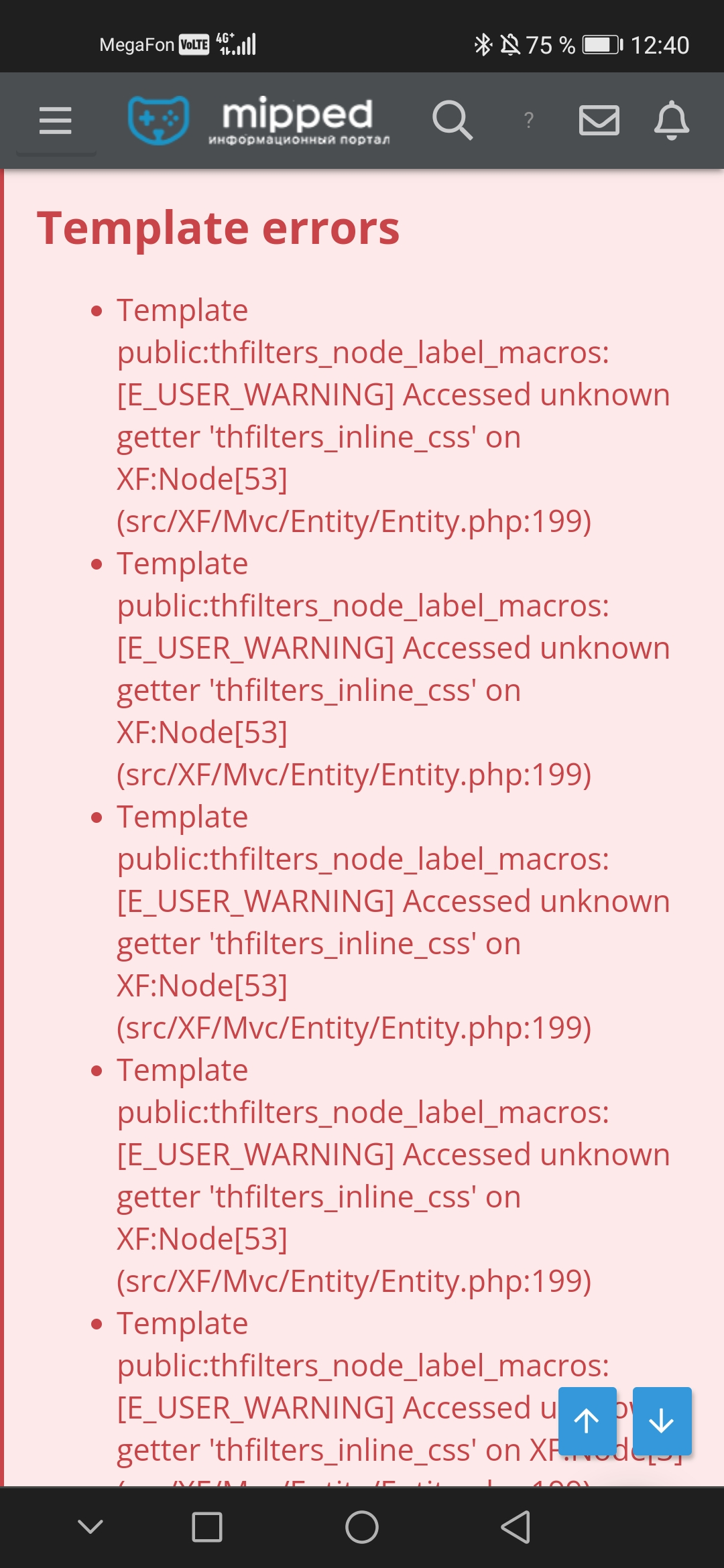
Task: Tap the battery indicator in status bar
Action: pos(602,45)
